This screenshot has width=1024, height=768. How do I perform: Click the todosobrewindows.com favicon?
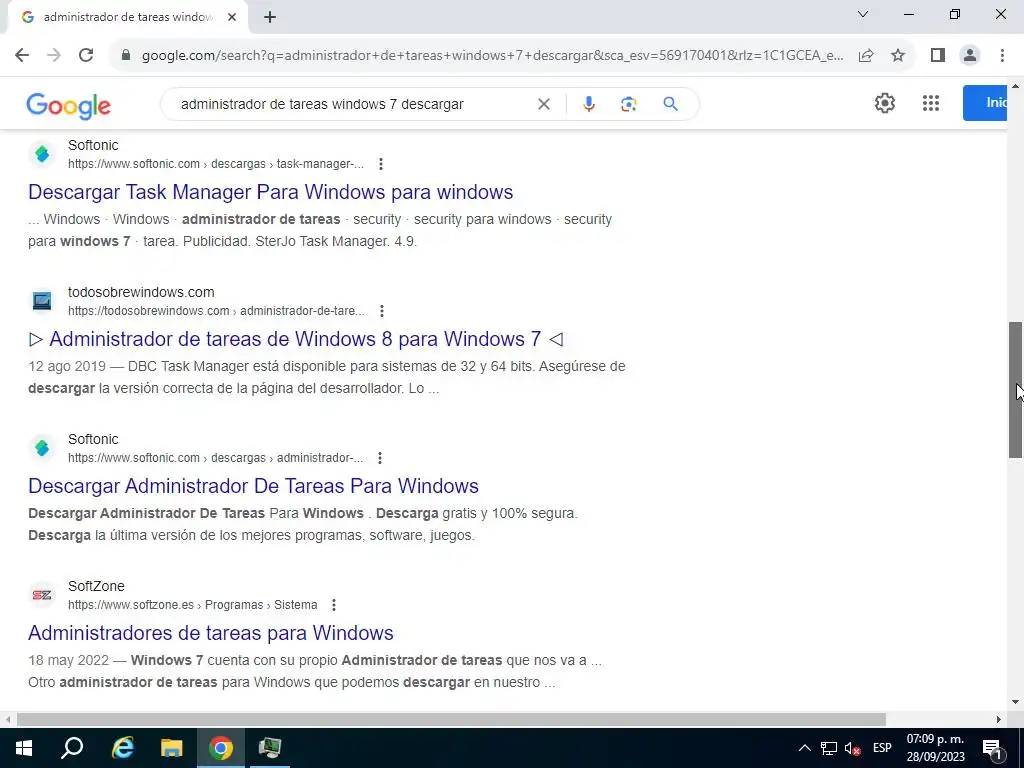click(42, 301)
